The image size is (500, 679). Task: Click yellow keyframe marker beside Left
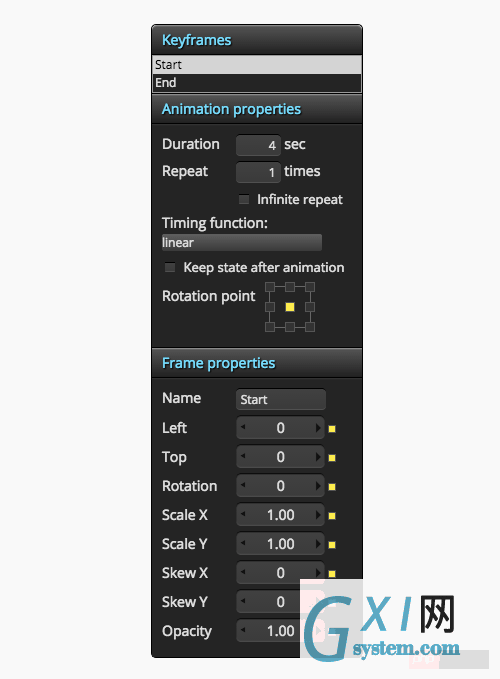(332, 429)
